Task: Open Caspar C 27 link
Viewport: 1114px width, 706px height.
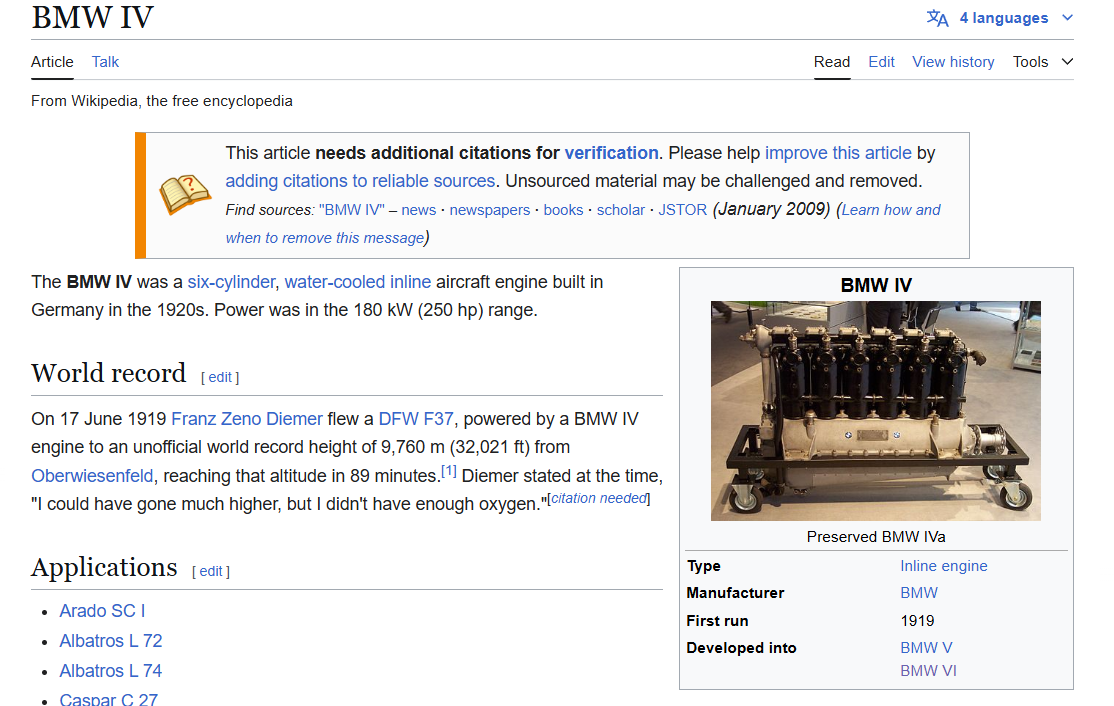Action: [x=109, y=699]
